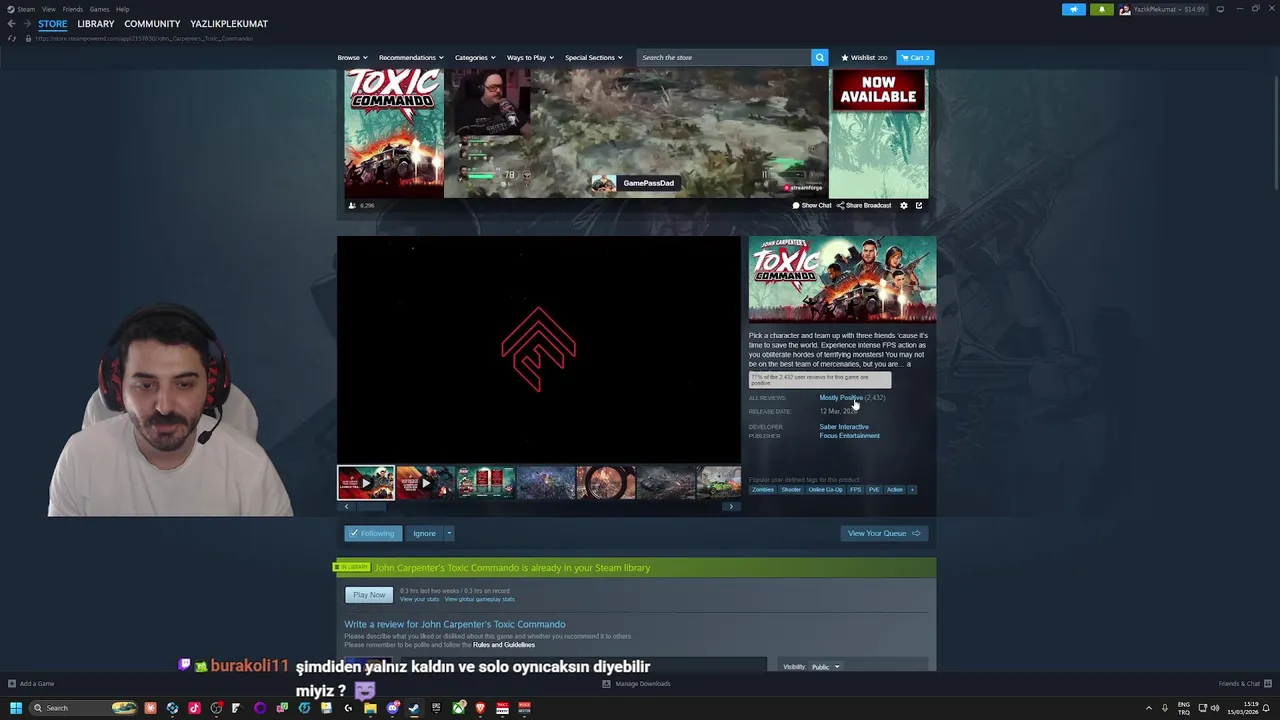
Task: Open the Cart button
Action: [x=915, y=57]
